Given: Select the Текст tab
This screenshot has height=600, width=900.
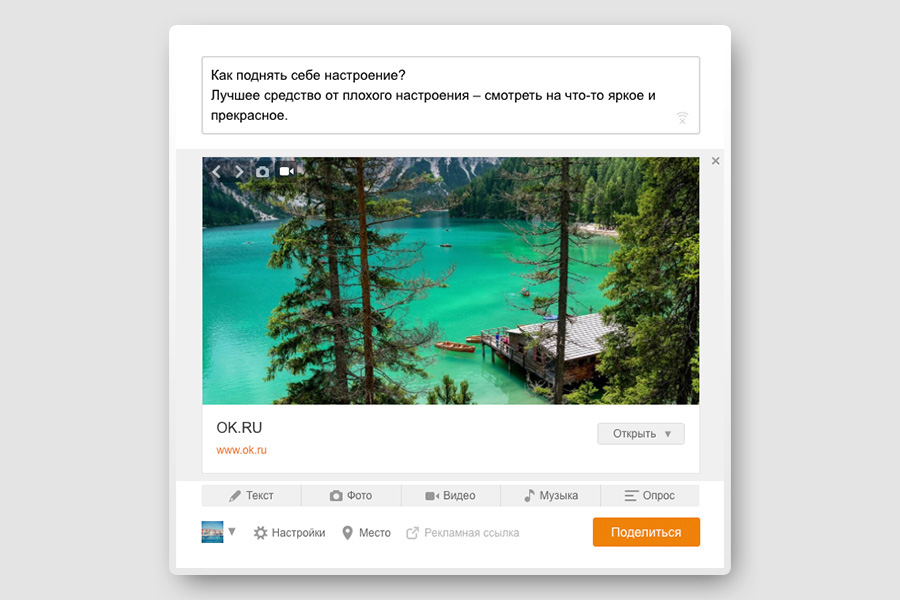Looking at the screenshot, I should (251, 496).
